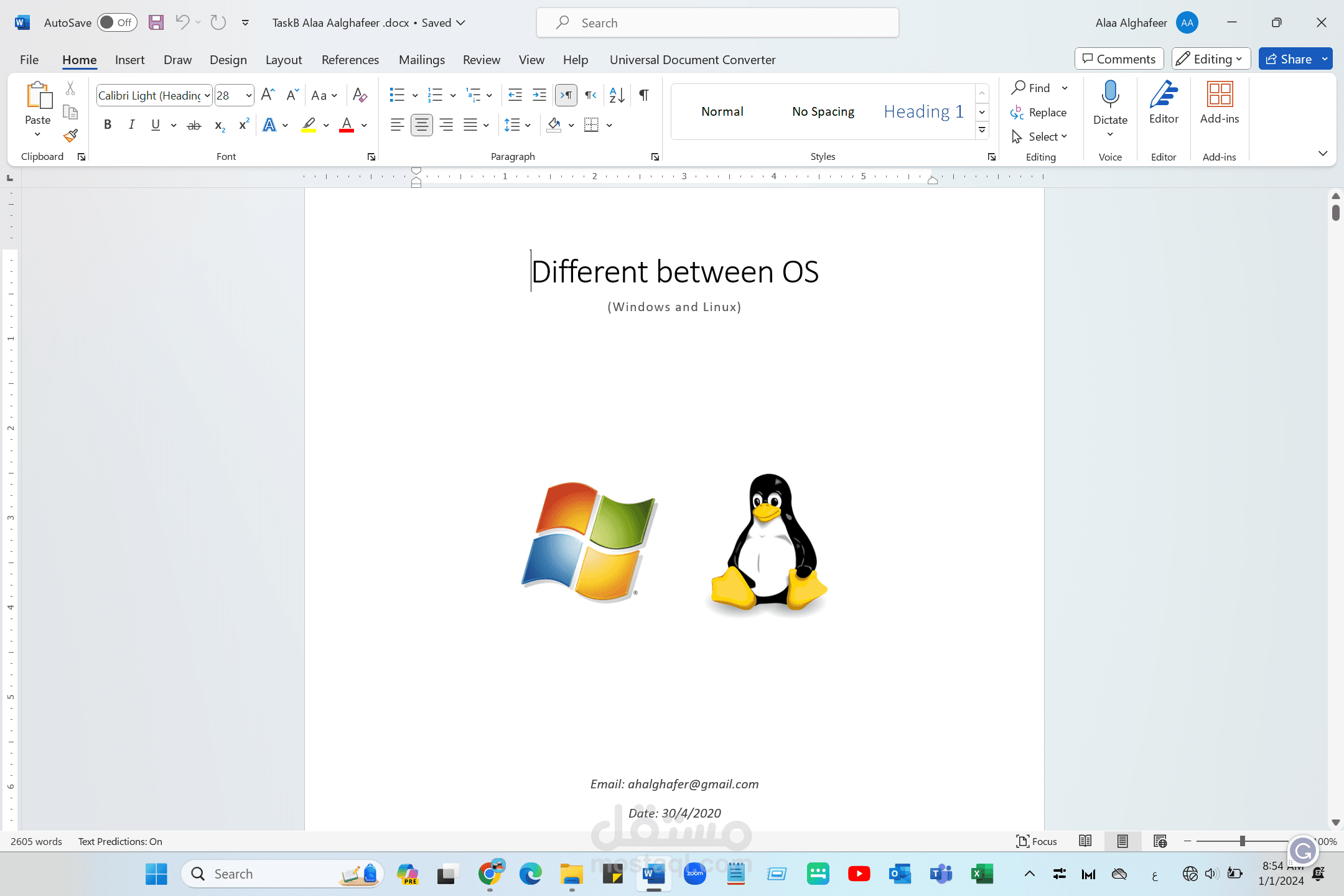Toggle center alignment
The height and width of the screenshot is (896, 1344).
pyautogui.click(x=421, y=125)
